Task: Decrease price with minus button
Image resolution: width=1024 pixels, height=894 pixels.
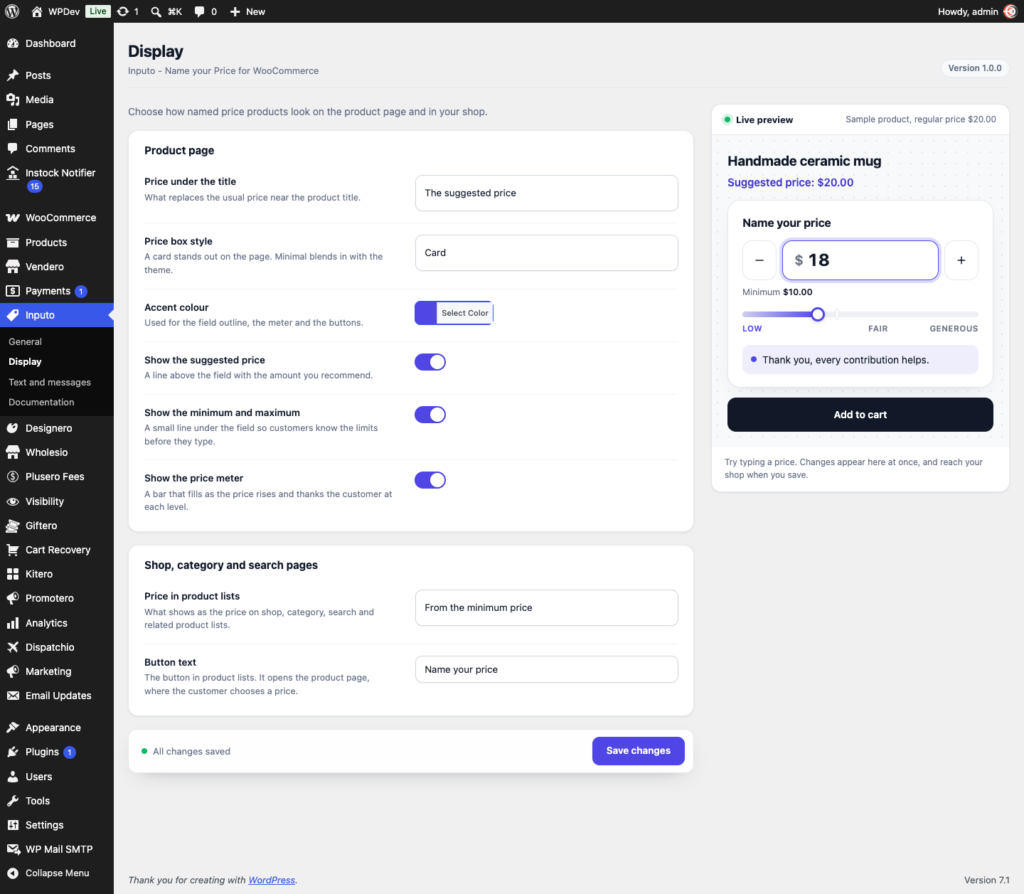Action: point(759,260)
